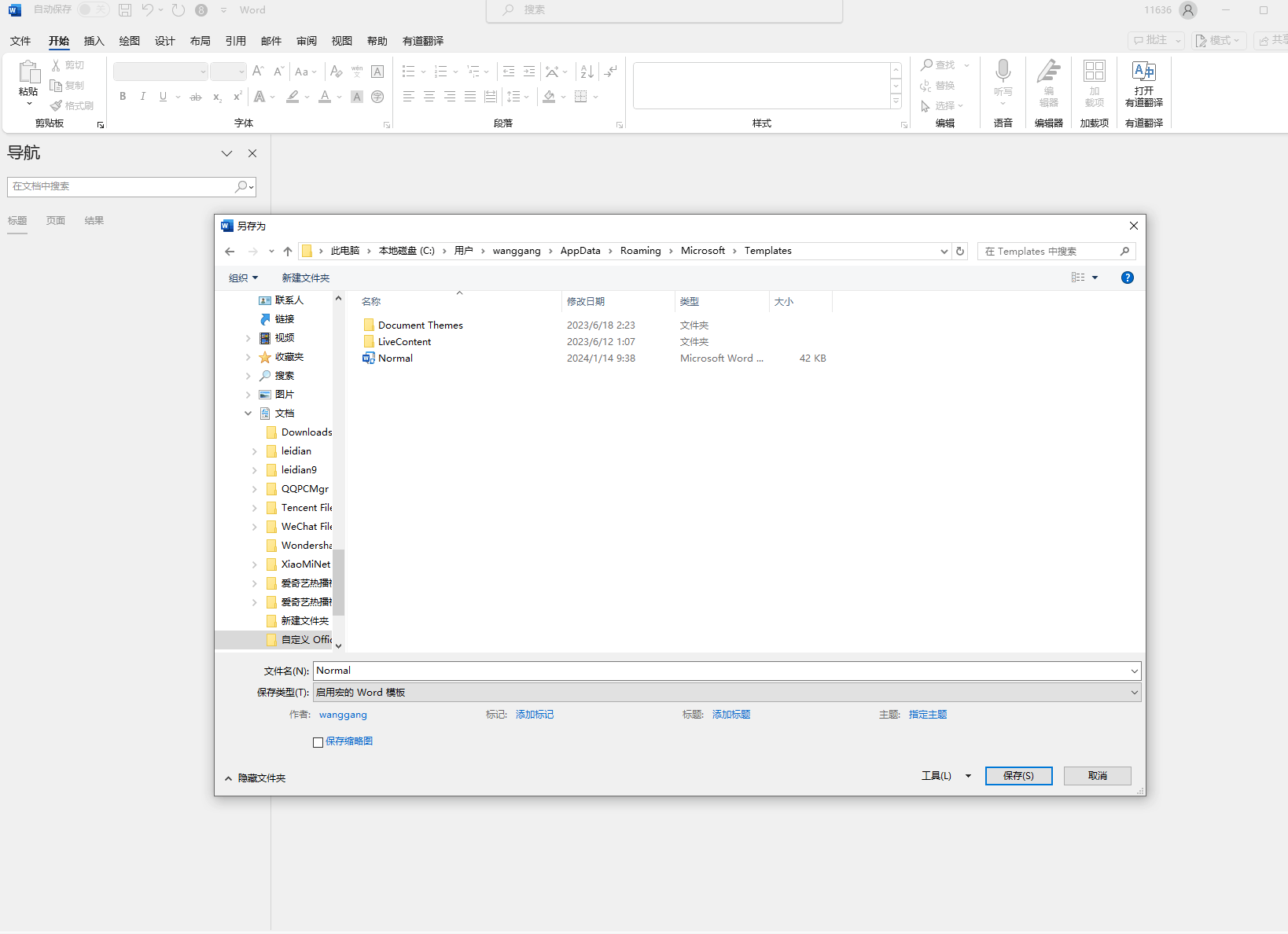
Task: Select the LiveContent folder
Action: pyautogui.click(x=404, y=342)
